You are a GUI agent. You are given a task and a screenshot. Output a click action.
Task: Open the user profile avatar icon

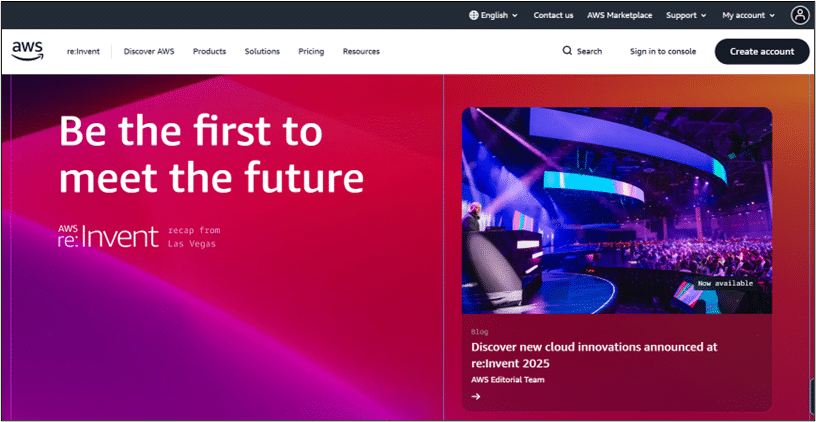click(799, 15)
